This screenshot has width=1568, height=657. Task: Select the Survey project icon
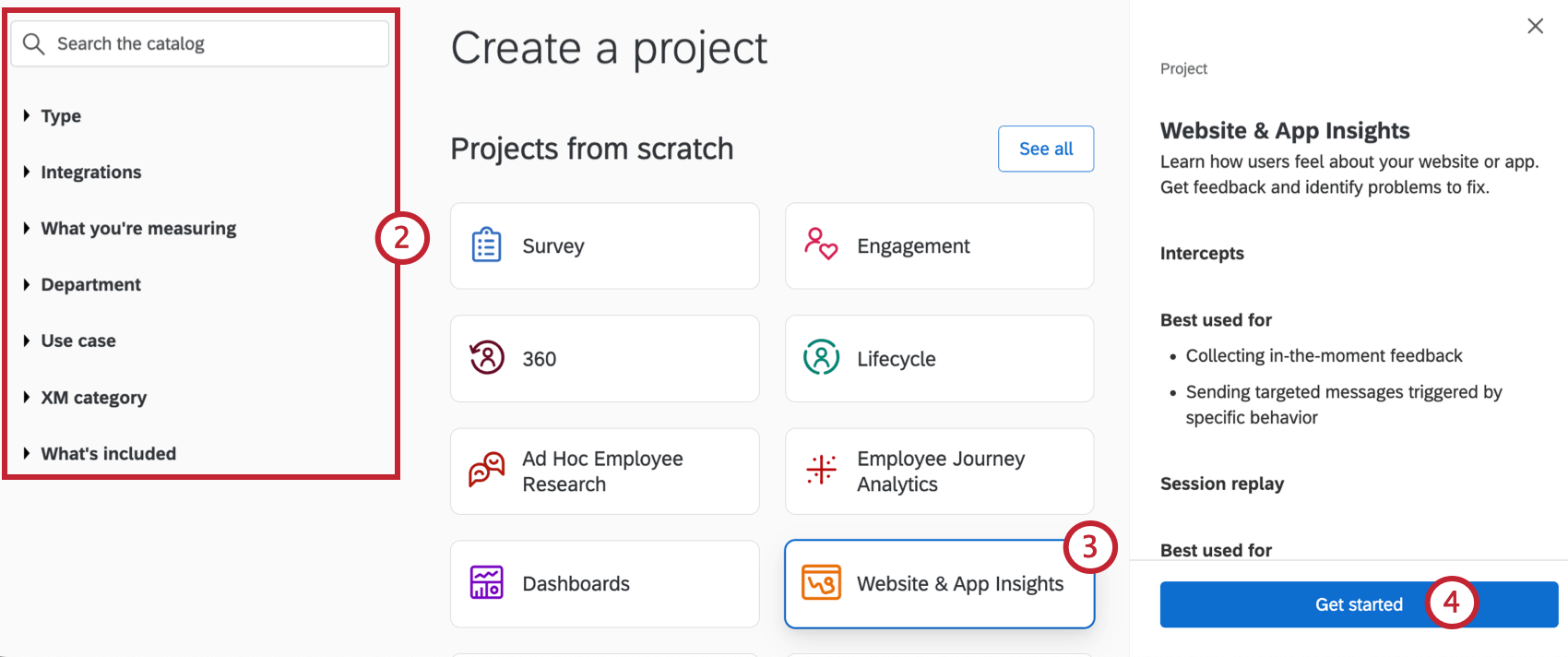(485, 245)
